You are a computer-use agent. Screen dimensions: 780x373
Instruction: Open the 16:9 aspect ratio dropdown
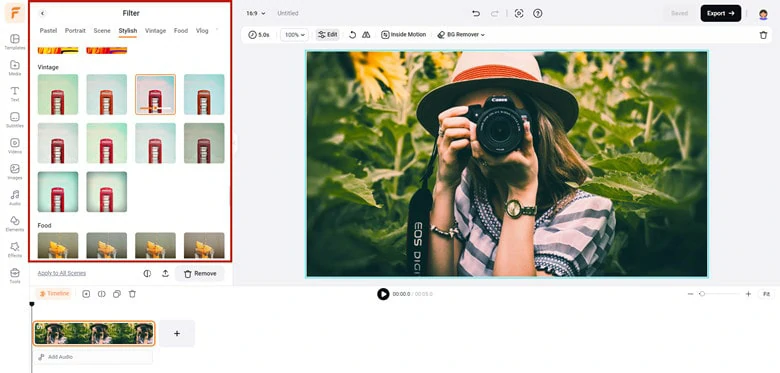point(256,13)
